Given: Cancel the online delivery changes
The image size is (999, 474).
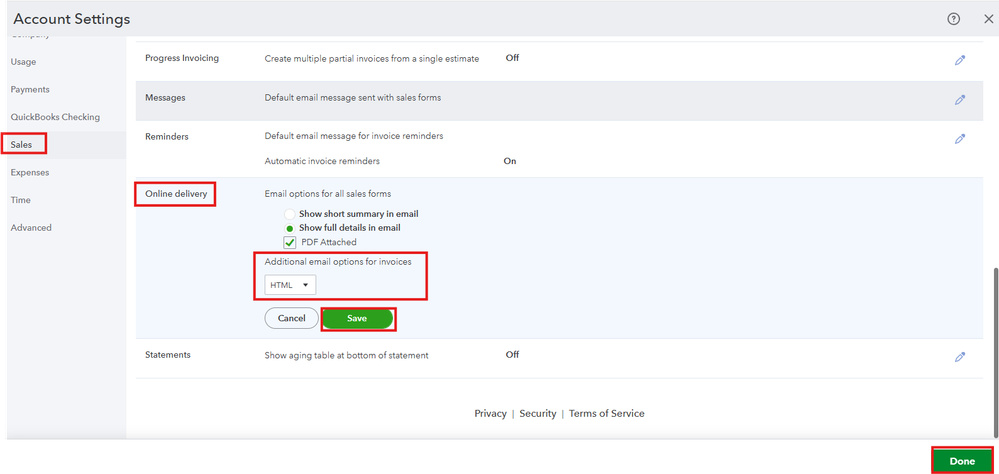Looking at the screenshot, I should point(291,318).
